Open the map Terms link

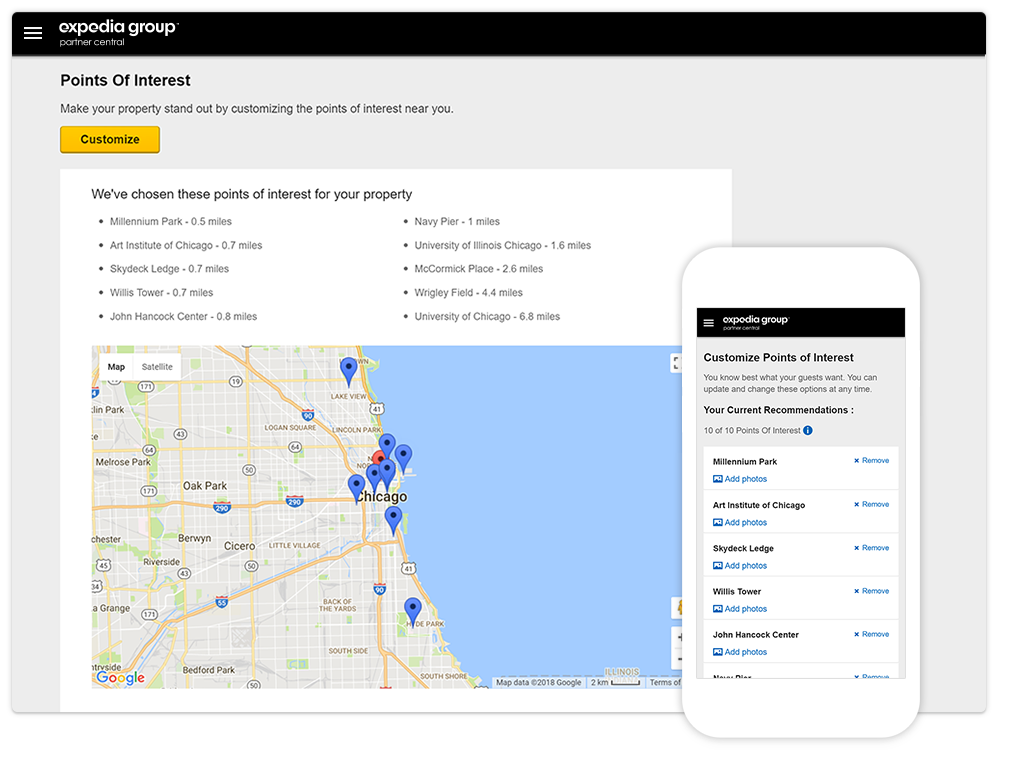665,682
